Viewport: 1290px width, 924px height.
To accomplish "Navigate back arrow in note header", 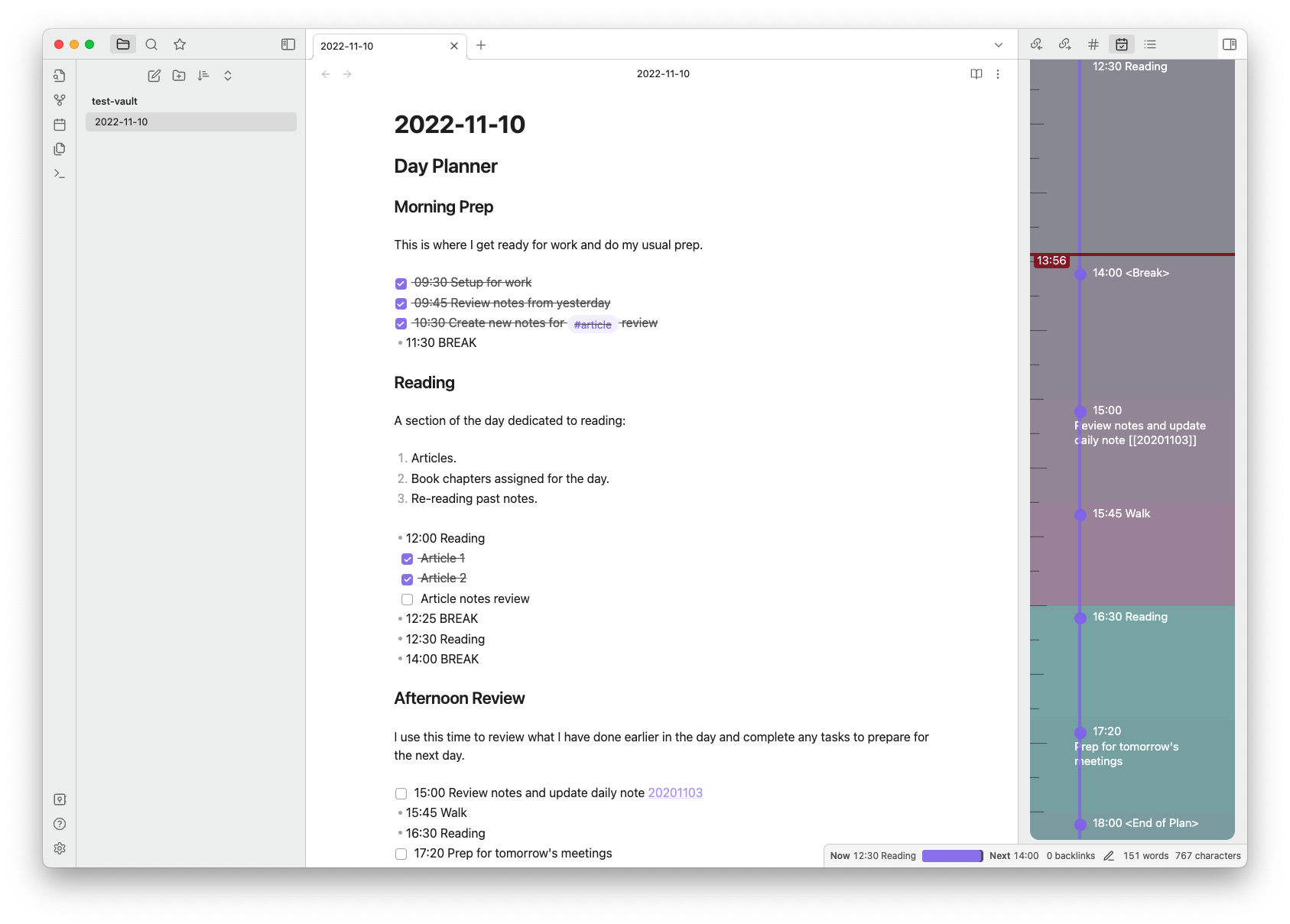I will coord(326,74).
